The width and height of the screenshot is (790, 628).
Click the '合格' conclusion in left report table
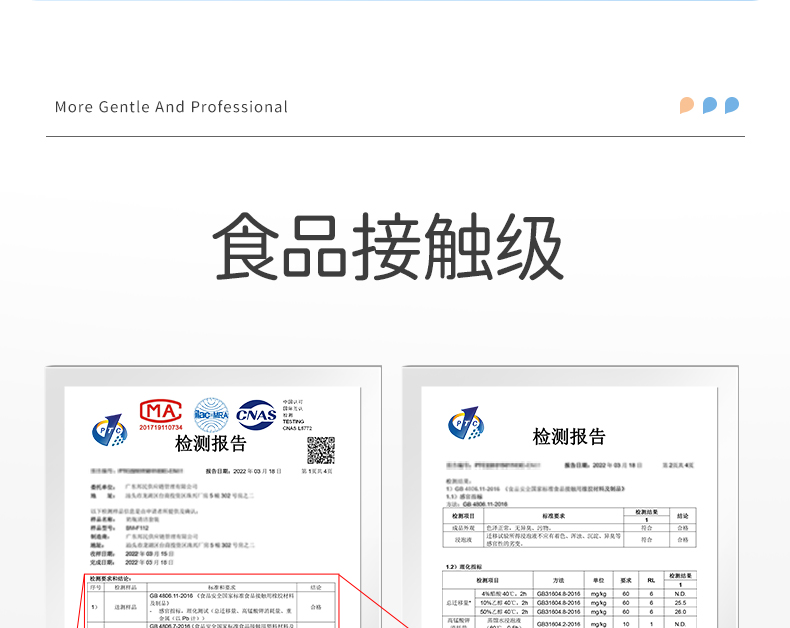point(316,607)
